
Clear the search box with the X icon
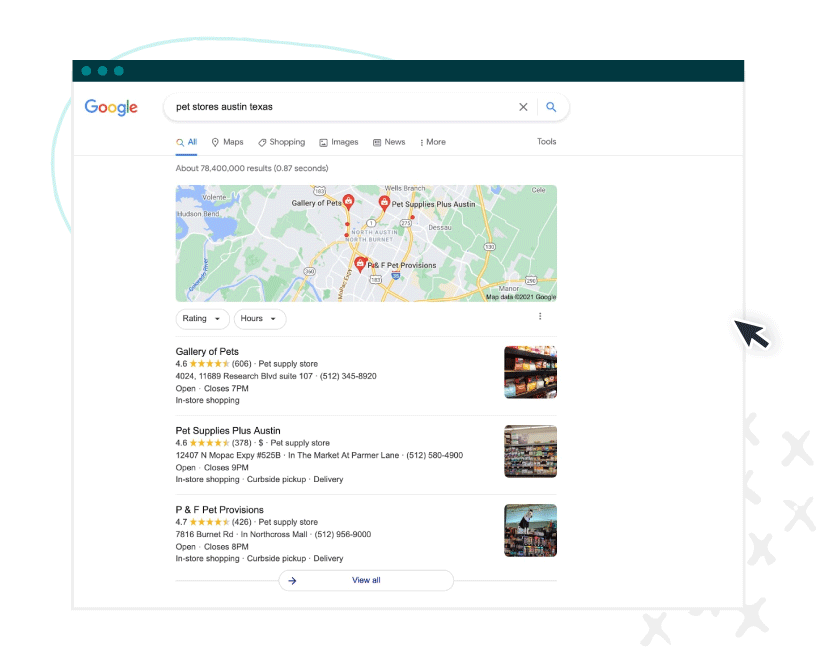tap(523, 107)
